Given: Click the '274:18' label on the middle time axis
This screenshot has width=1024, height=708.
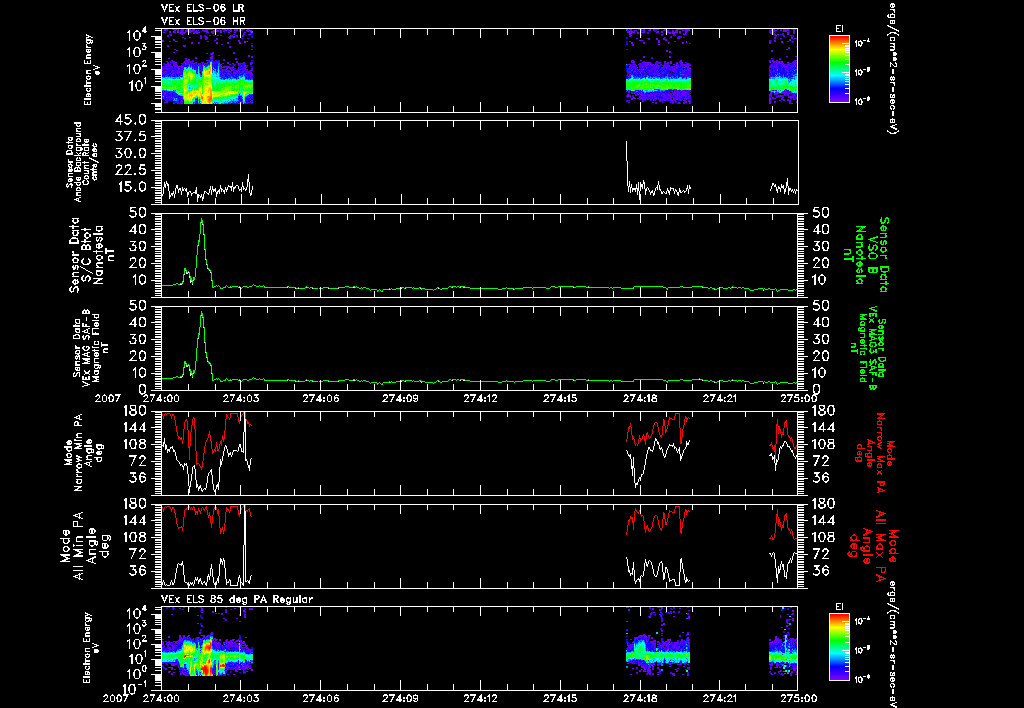Looking at the screenshot, I should point(641,397).
